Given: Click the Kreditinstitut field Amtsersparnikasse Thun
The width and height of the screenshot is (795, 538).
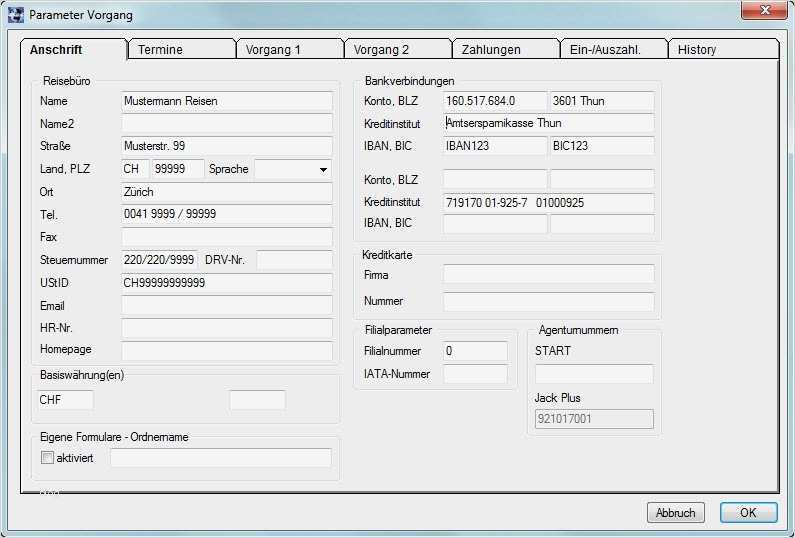Looking at the screenshot, I should point(549,123).
